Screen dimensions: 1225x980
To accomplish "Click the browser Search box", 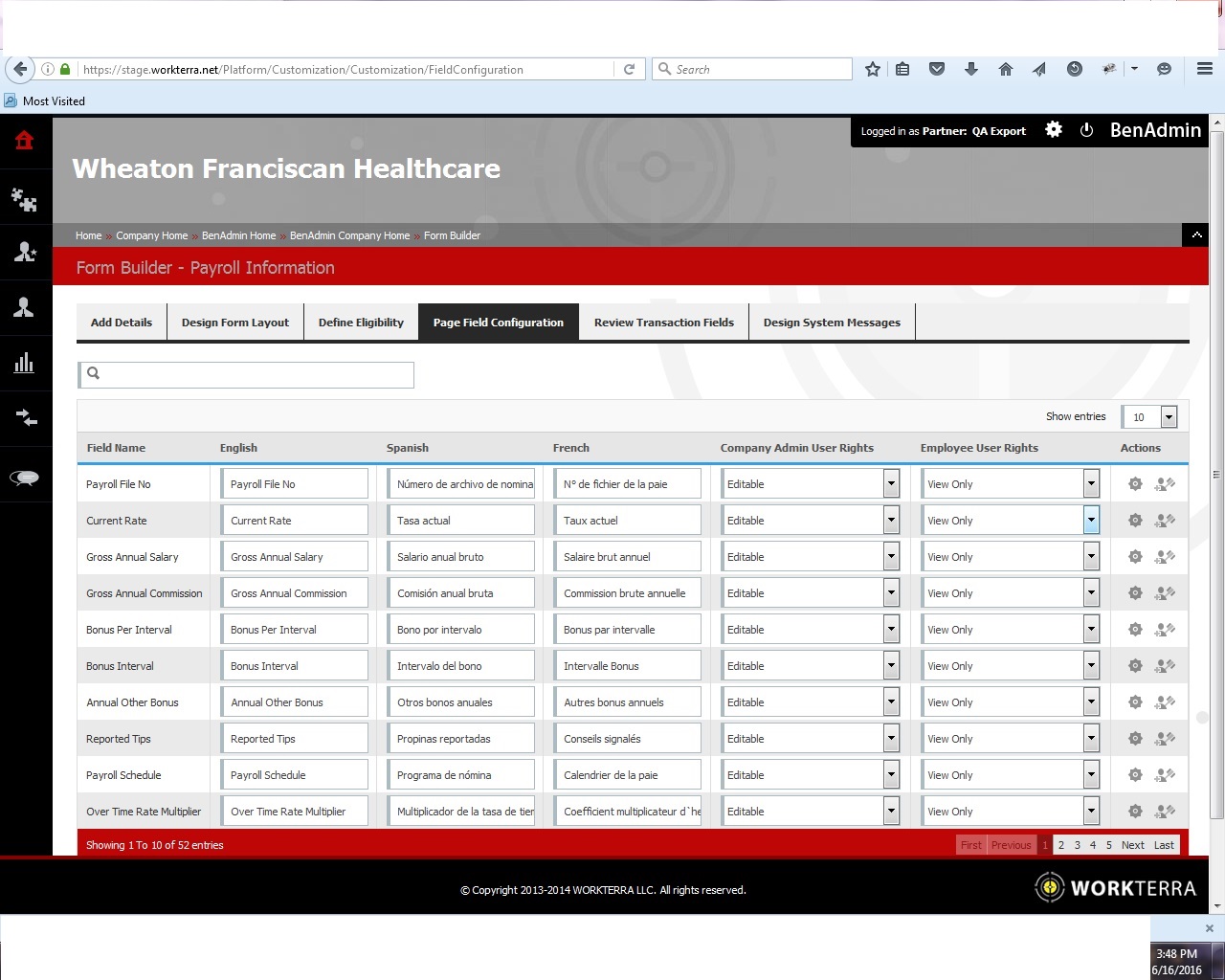I will (752, 69).
